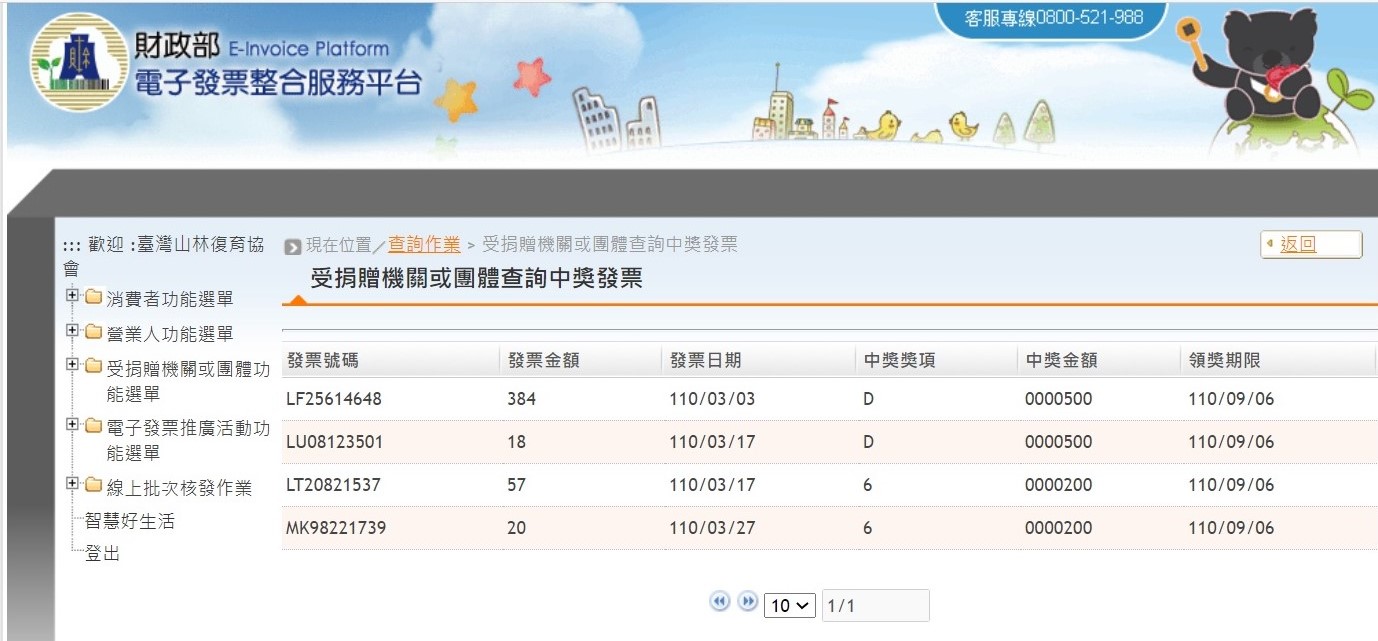
Task: Click the 返回 back button
Action: (1311, 244)
